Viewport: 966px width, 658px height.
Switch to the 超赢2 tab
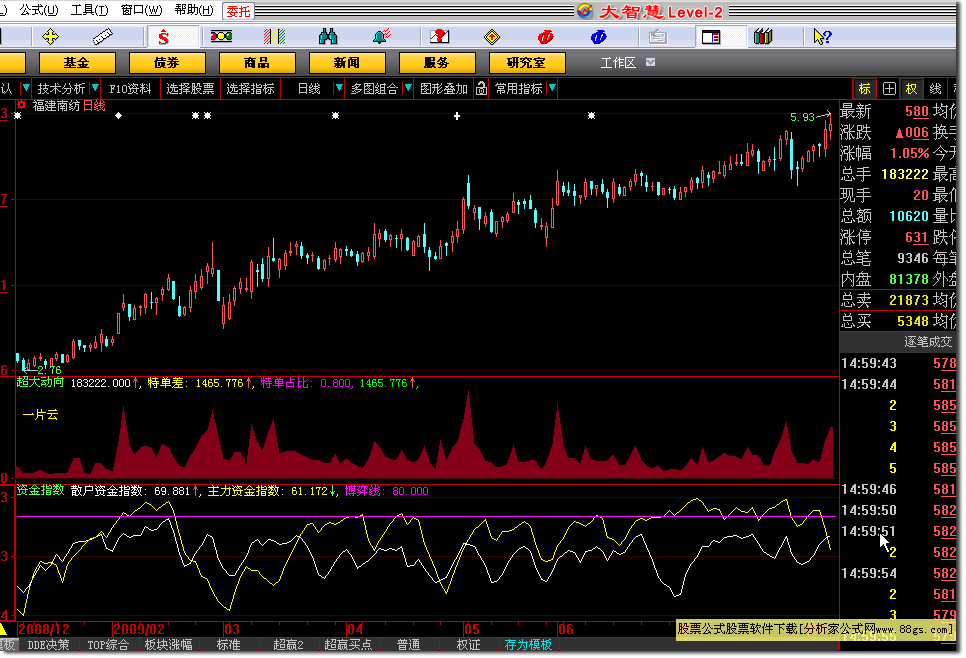(288, 645)
